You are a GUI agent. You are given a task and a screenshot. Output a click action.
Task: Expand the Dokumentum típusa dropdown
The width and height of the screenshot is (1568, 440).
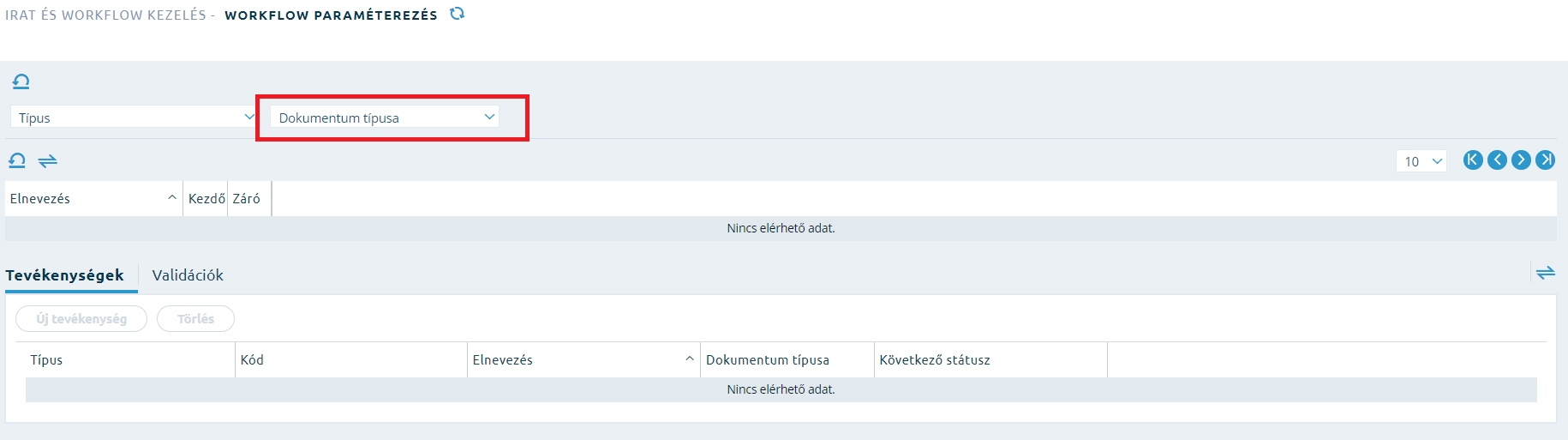coord(385,117)
